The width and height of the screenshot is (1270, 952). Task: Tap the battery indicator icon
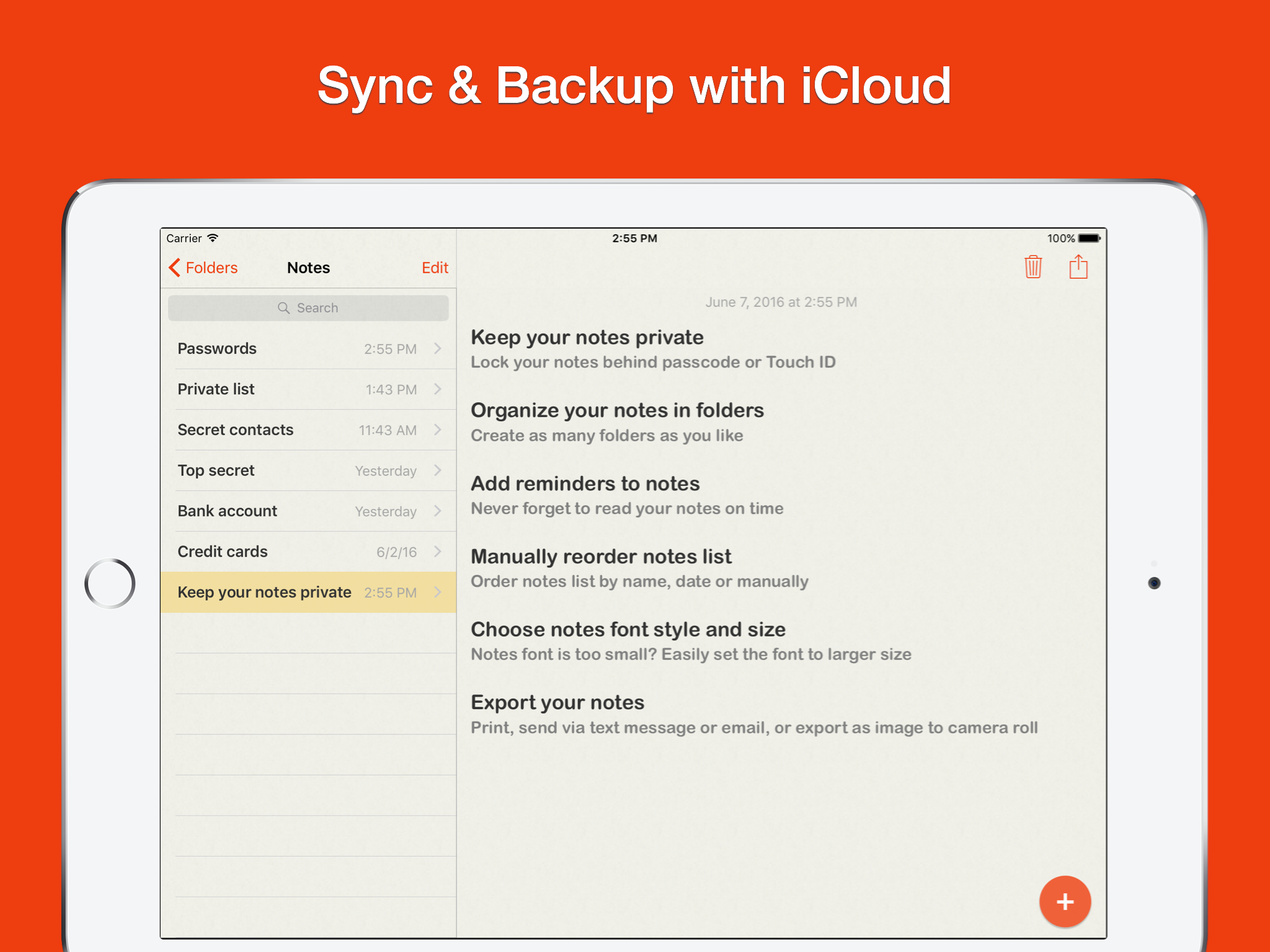coord(1088,238)
